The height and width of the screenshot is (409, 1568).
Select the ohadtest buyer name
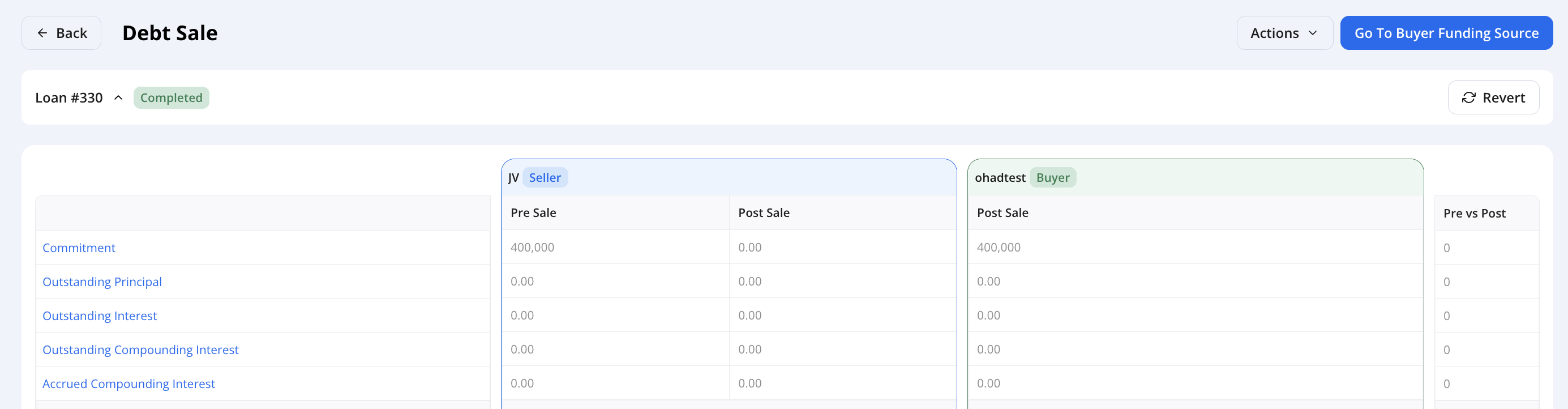click(x=1000, y=177)
